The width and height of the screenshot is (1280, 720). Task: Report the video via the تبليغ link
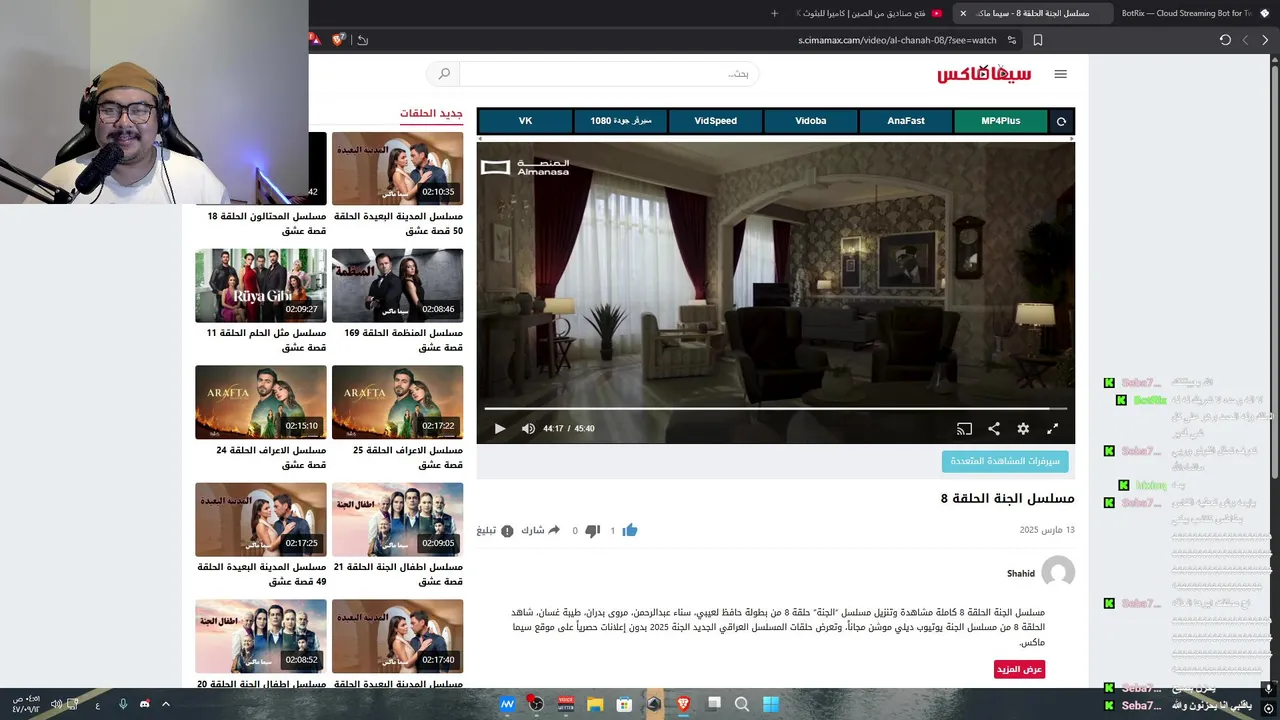tap(494, 530)
